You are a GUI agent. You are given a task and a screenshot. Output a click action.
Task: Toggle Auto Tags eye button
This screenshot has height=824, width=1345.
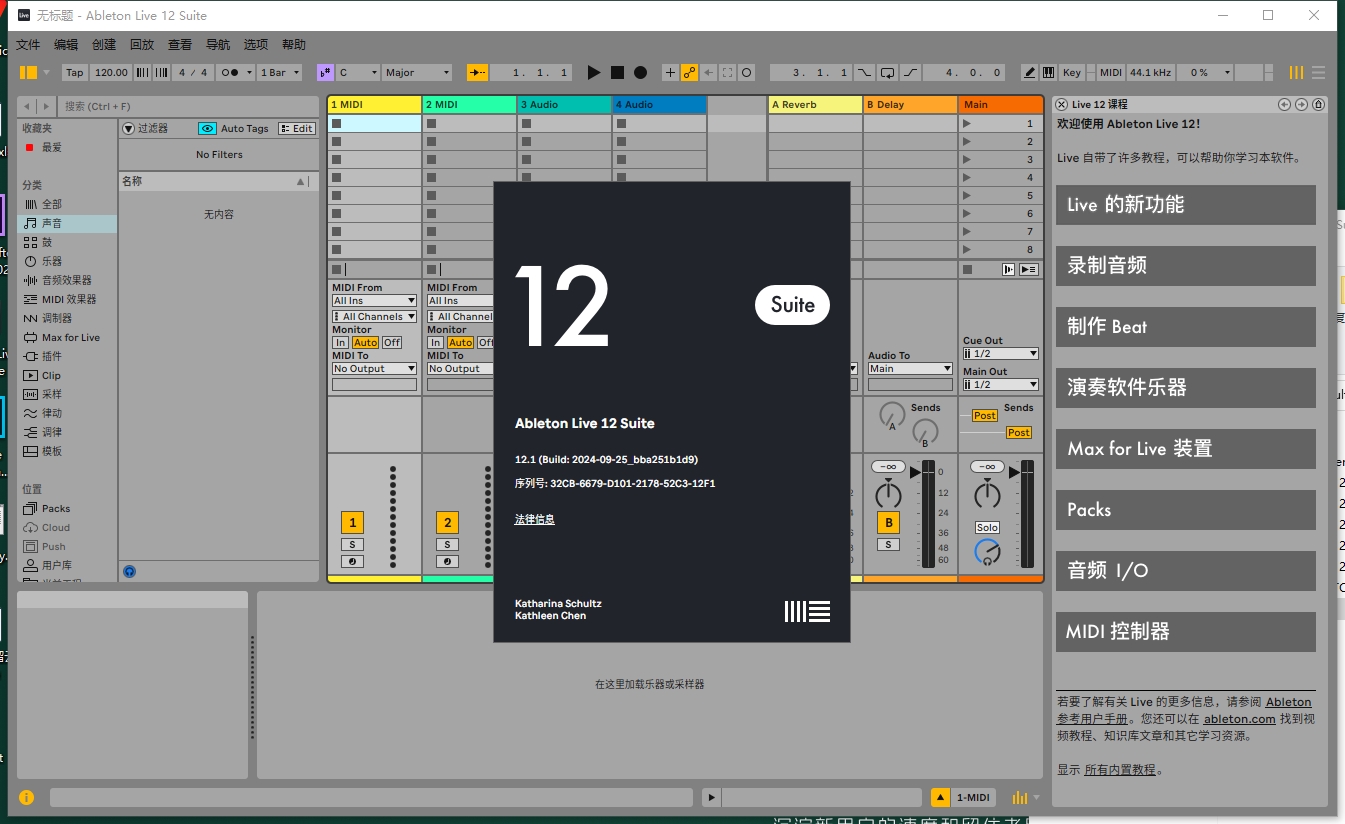[x=207, y=128]
